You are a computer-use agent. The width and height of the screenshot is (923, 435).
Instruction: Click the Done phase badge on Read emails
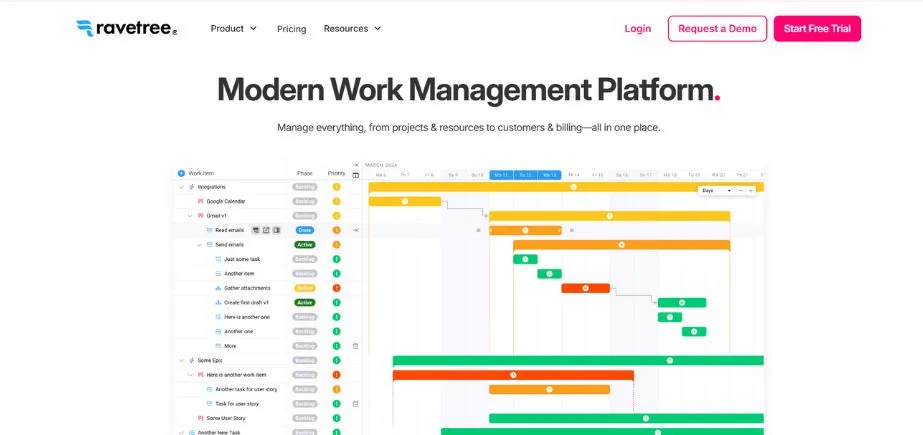(x=305, y=230)
